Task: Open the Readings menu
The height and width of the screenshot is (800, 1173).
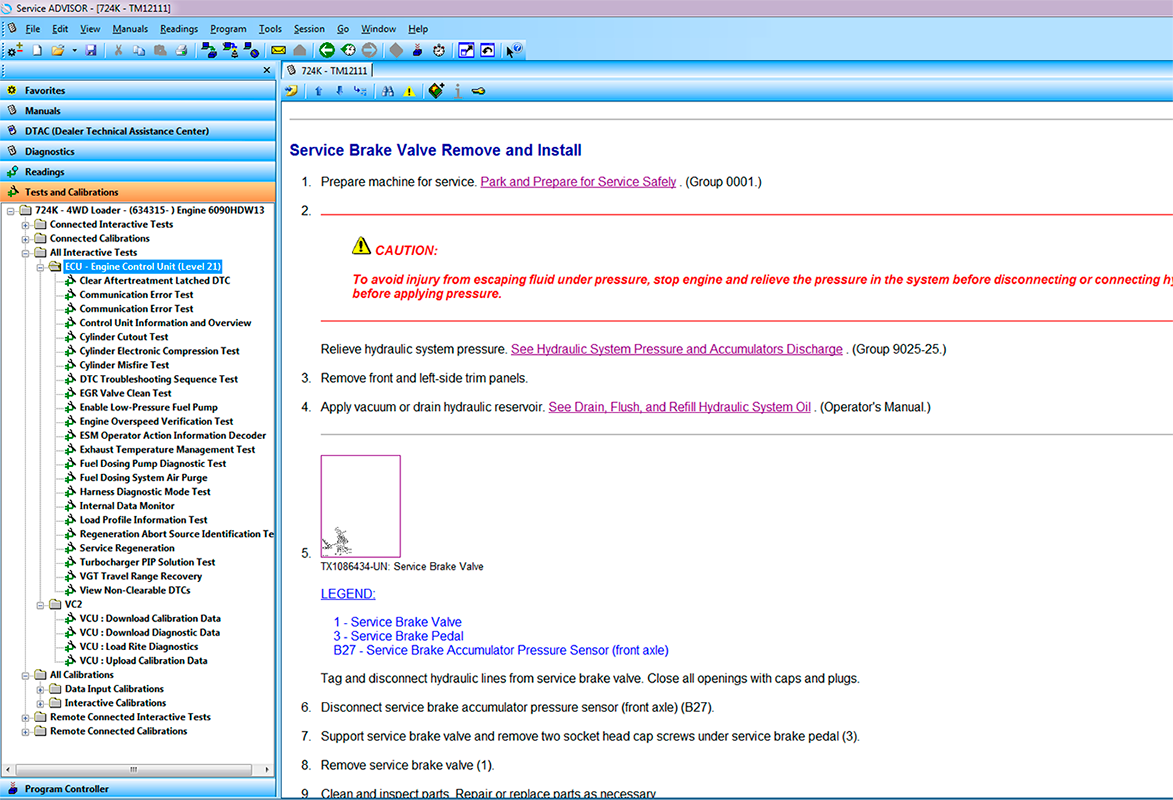Action: [179, 28]
